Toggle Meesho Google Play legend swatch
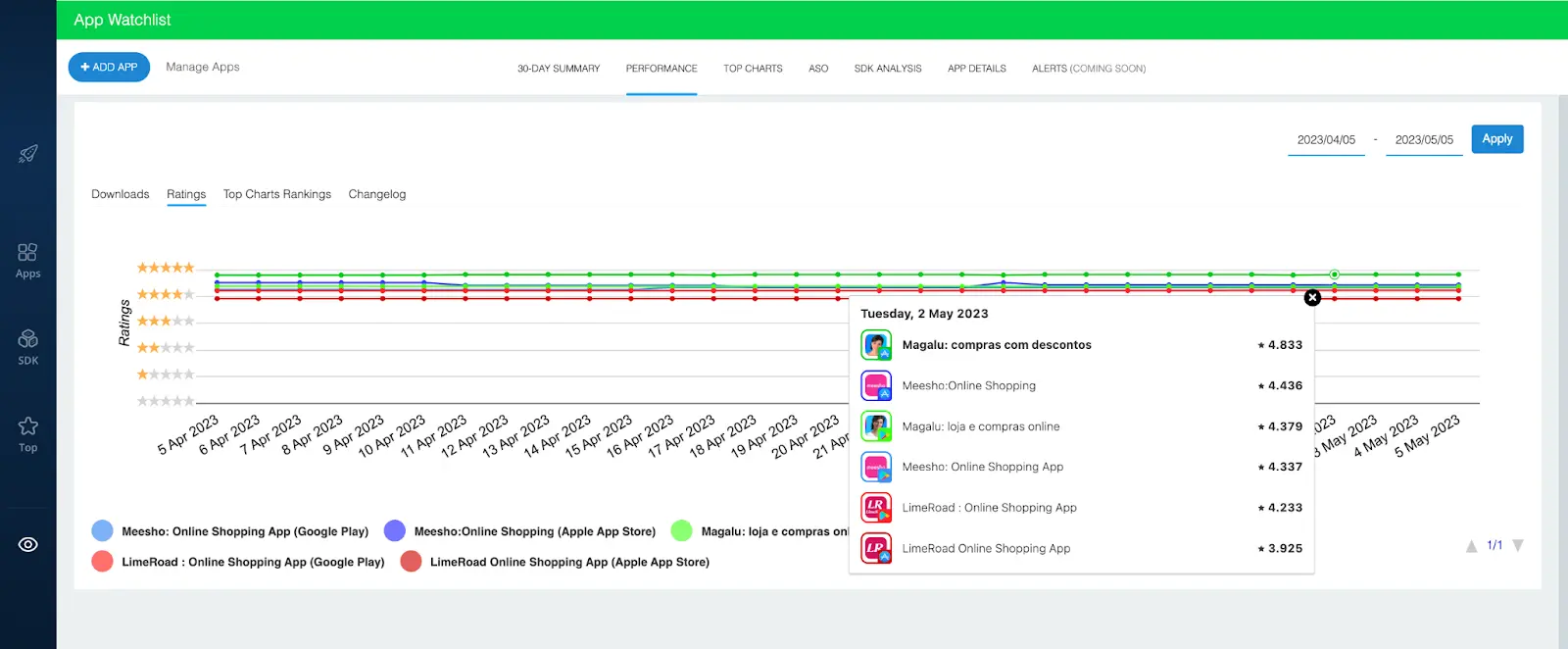This screenshot has height=649, width=1568. [102, 530]
